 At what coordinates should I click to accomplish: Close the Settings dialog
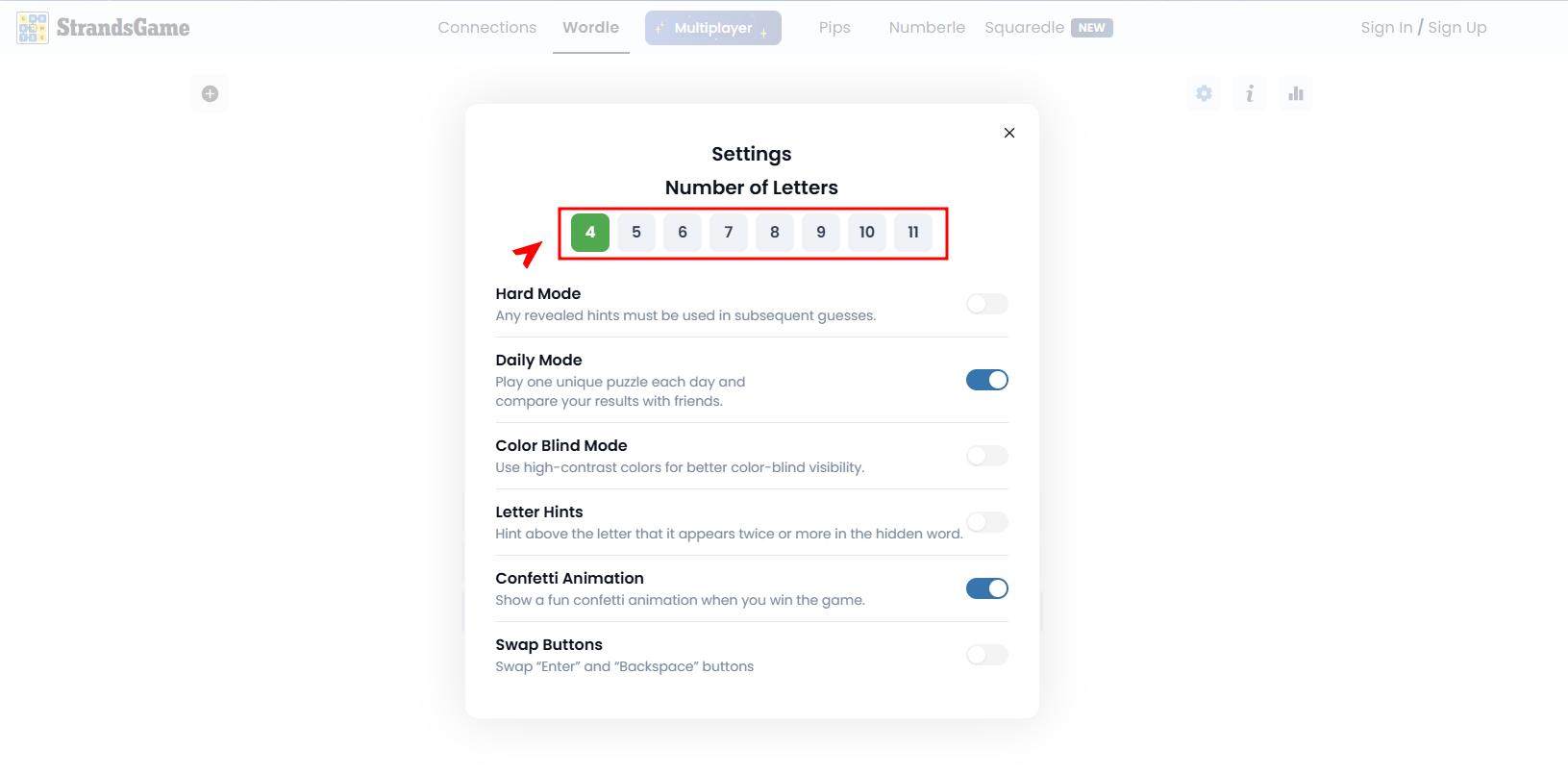1009,133
